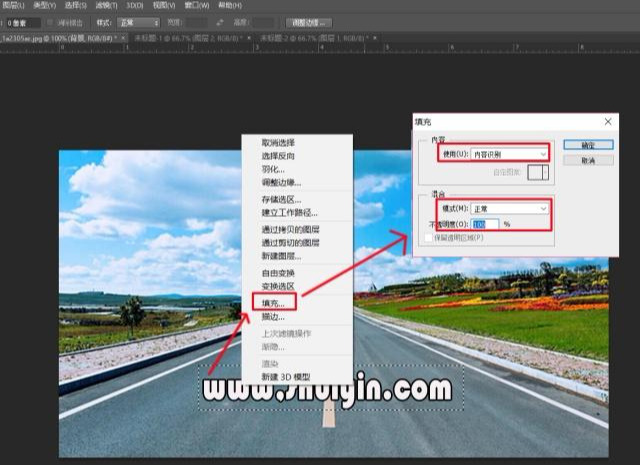The width and height of the screenshot is (640, 465).
Task: Open the 样式 style dropdown
Action: click(138, 23)
